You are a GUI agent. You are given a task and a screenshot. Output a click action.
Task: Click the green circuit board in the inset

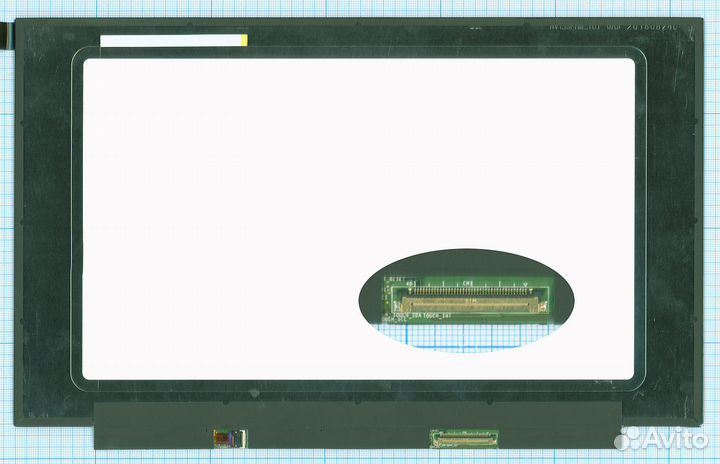tap(530, 292)
